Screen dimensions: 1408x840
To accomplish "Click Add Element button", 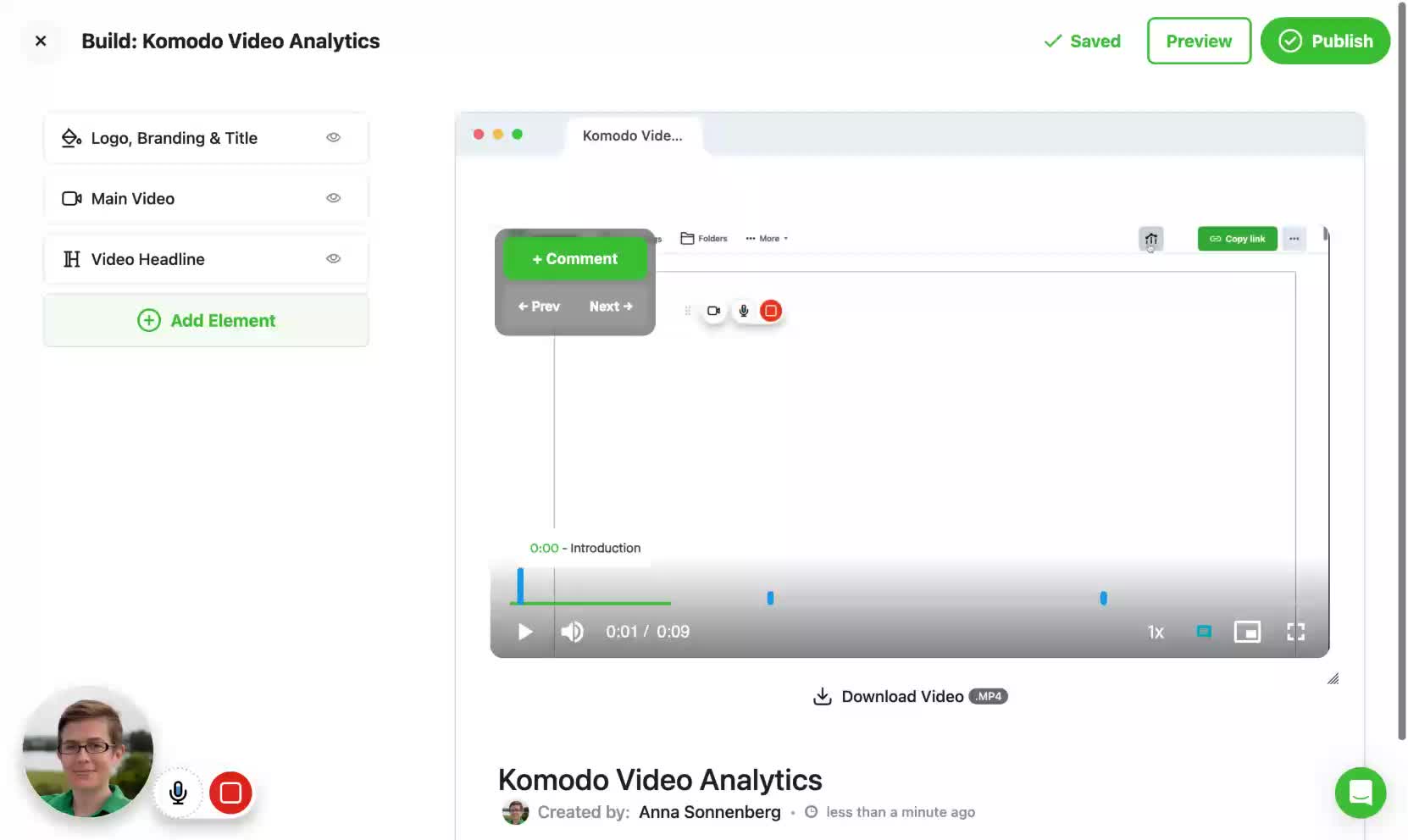I will point(206,320).
